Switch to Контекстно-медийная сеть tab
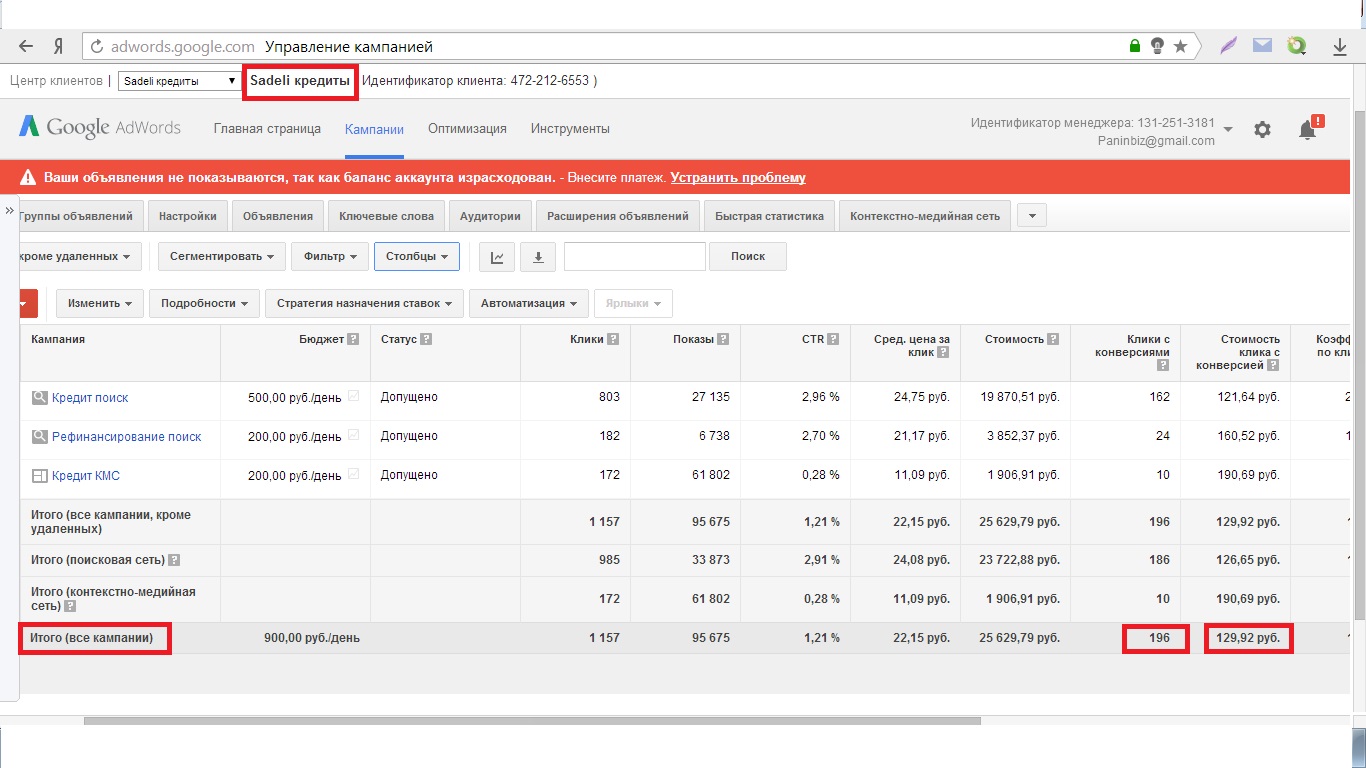The image size is (1366, 768). (925, 216)
